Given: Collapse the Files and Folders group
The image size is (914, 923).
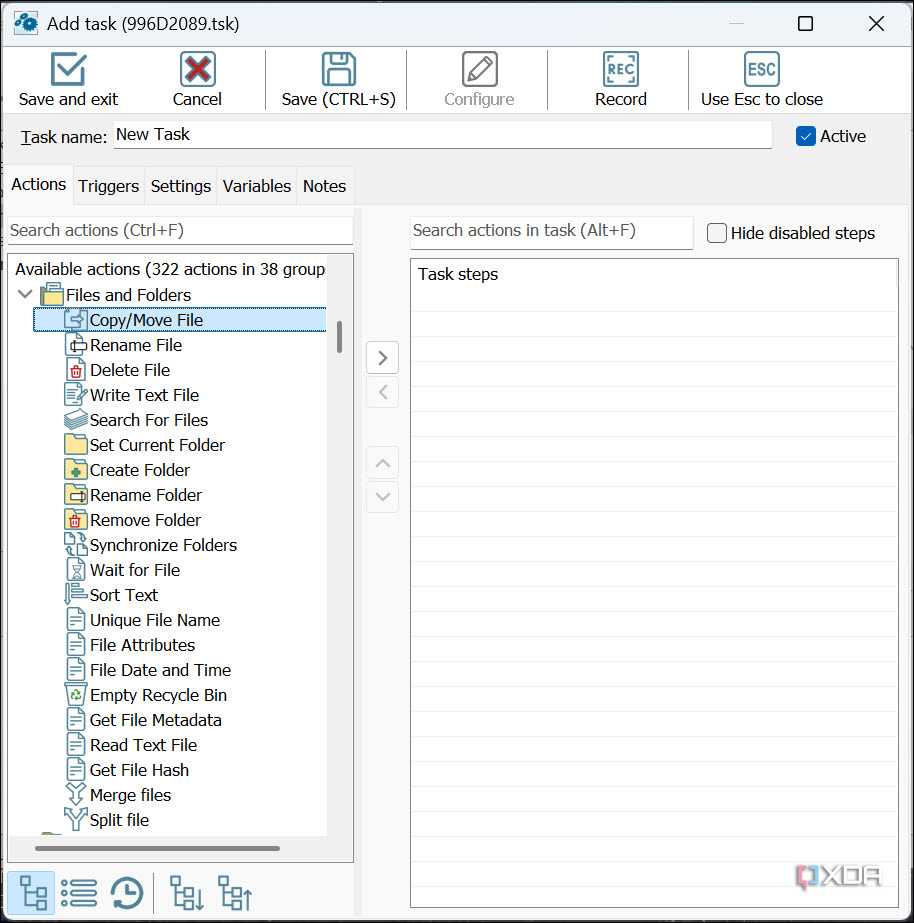Looking at the screenshot, I should tap(25, 294).
